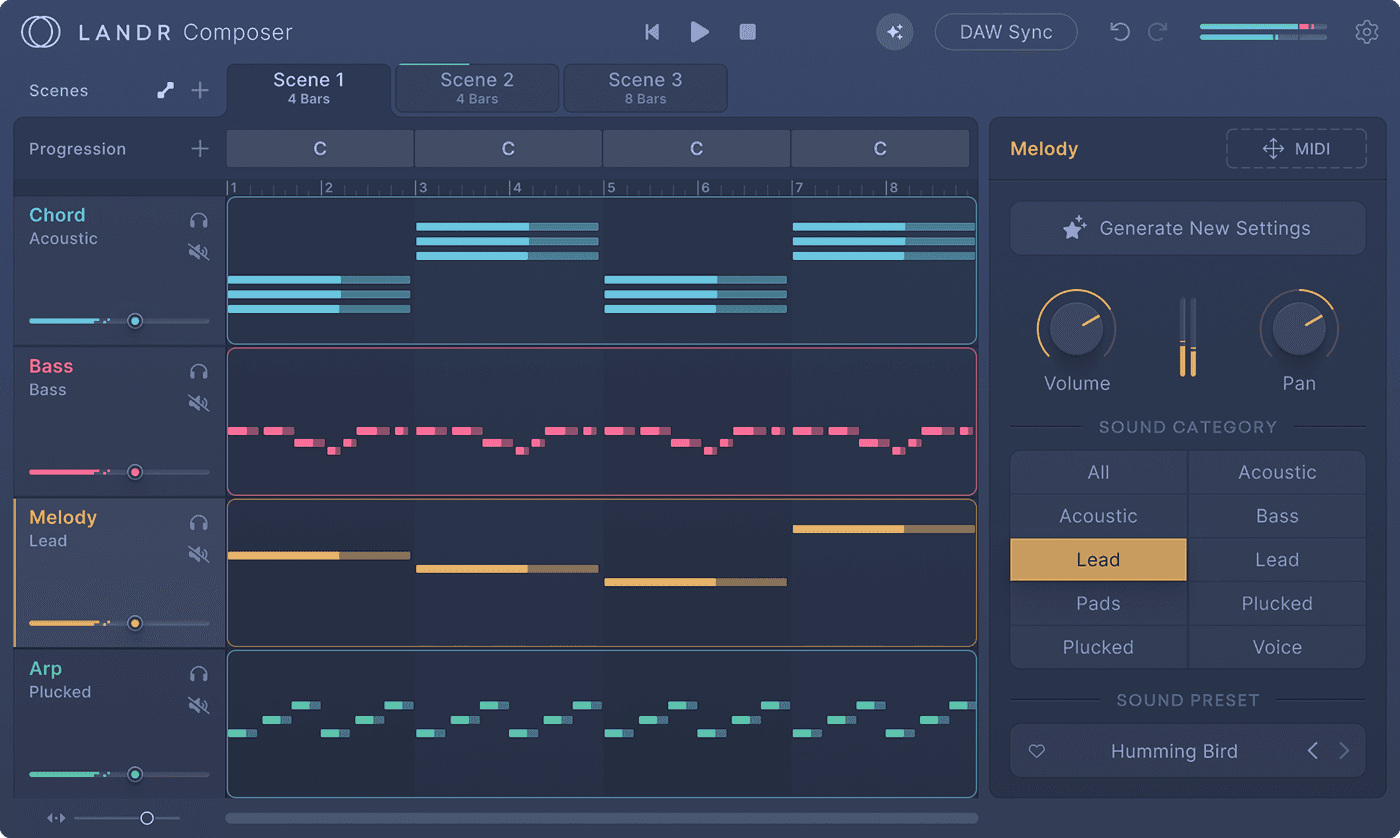Click bar 3 on the ruler
This screenshot has width=1400, height=838.
(421, 188)
